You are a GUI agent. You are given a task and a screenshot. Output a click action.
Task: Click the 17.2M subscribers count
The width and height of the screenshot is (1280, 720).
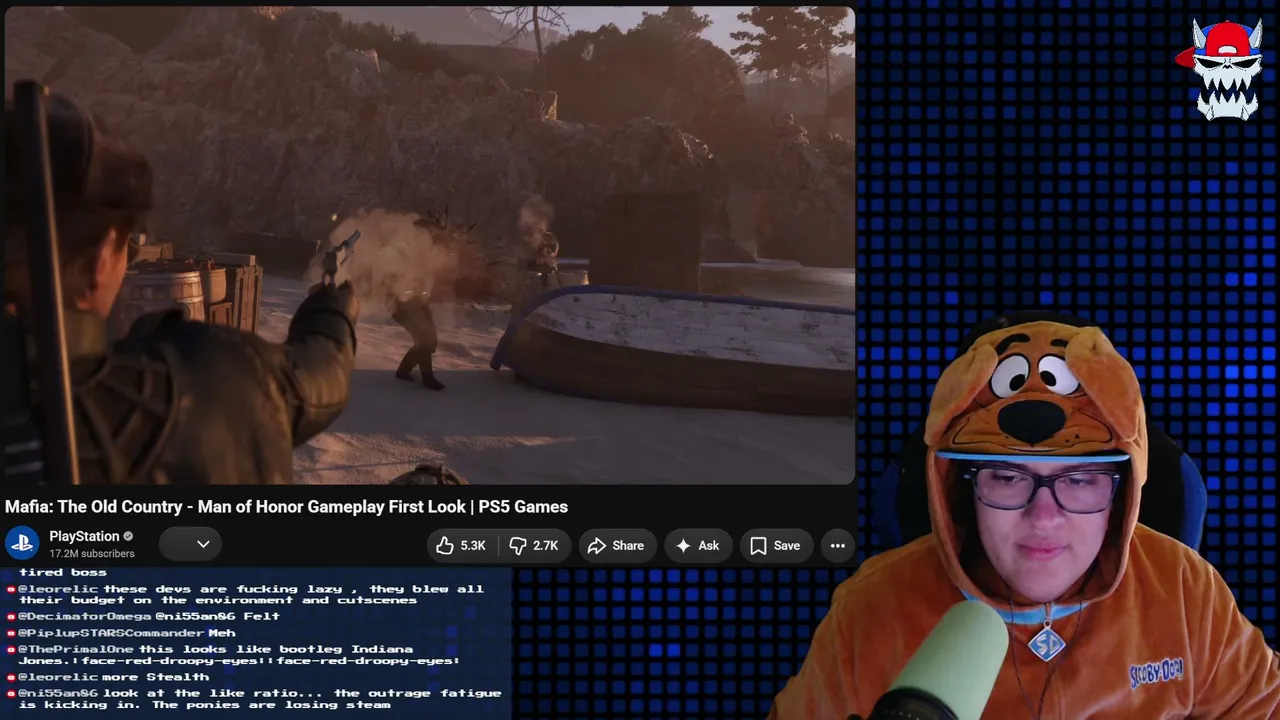pos(92,554)
